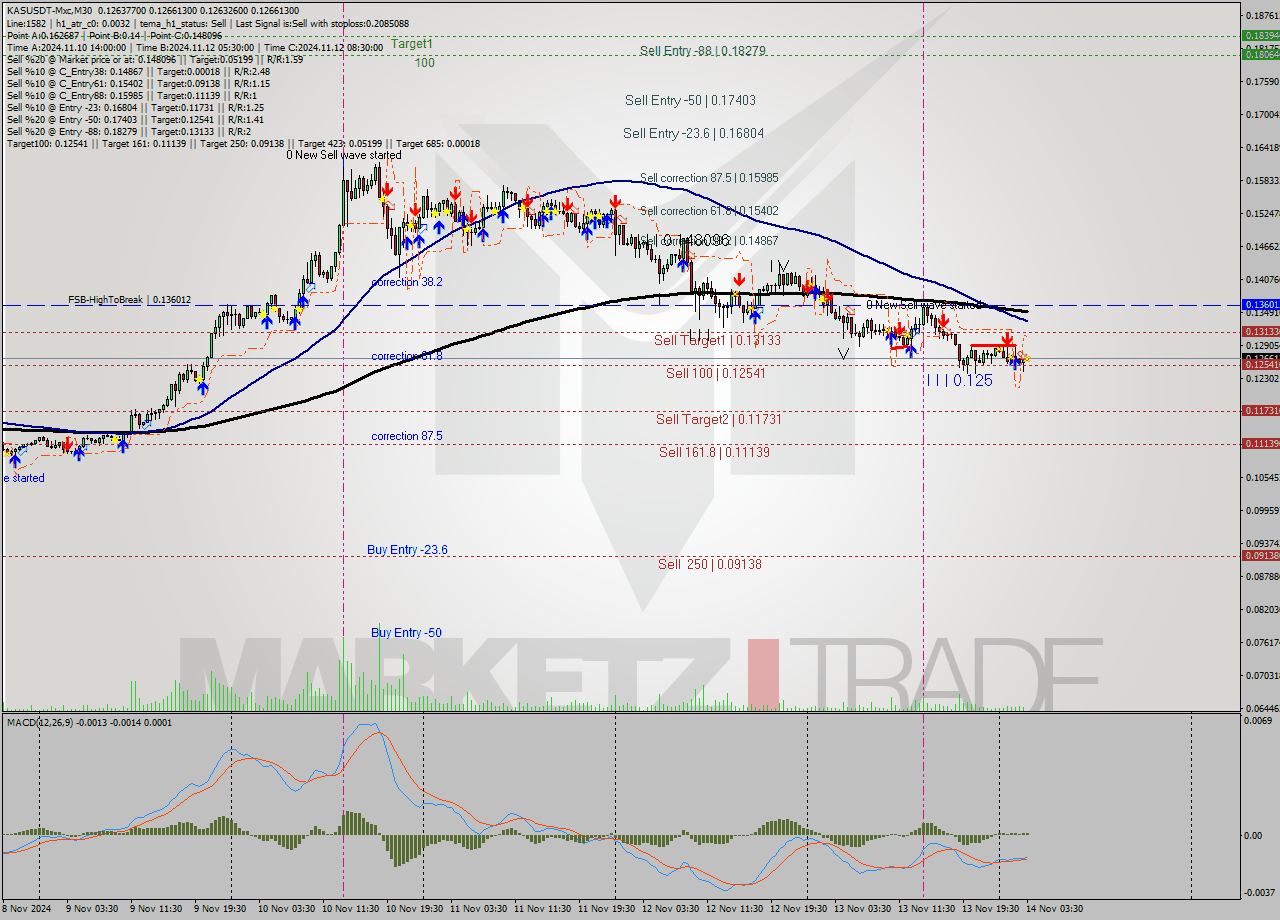Click the red 0.11731 price tag on the price axis

click(x=1259, y=410)
